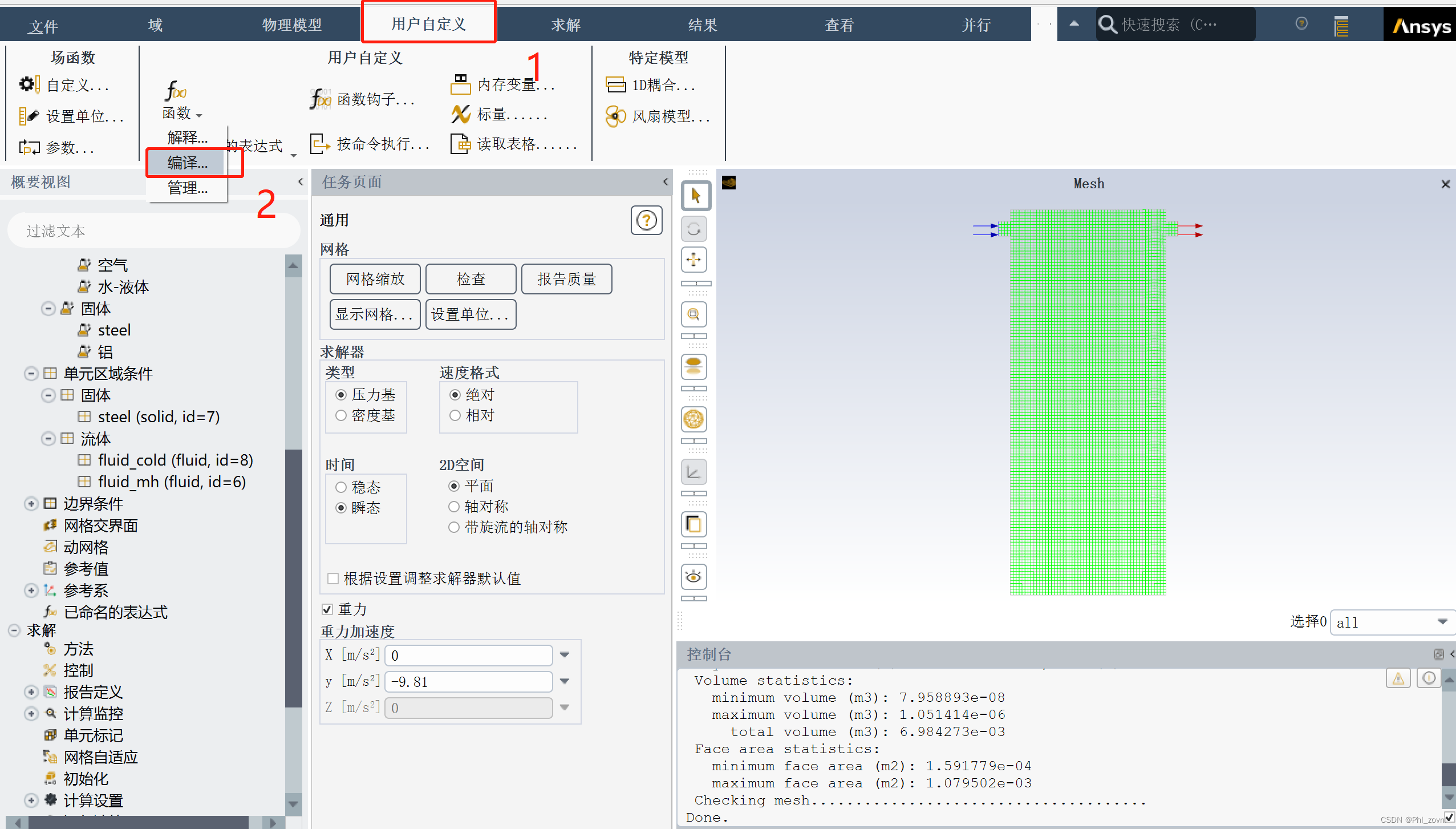Screen dimensions: 1456x829
Task: Select the 密度基 (density-based) solver type
Action: click(x=341, y=415)
